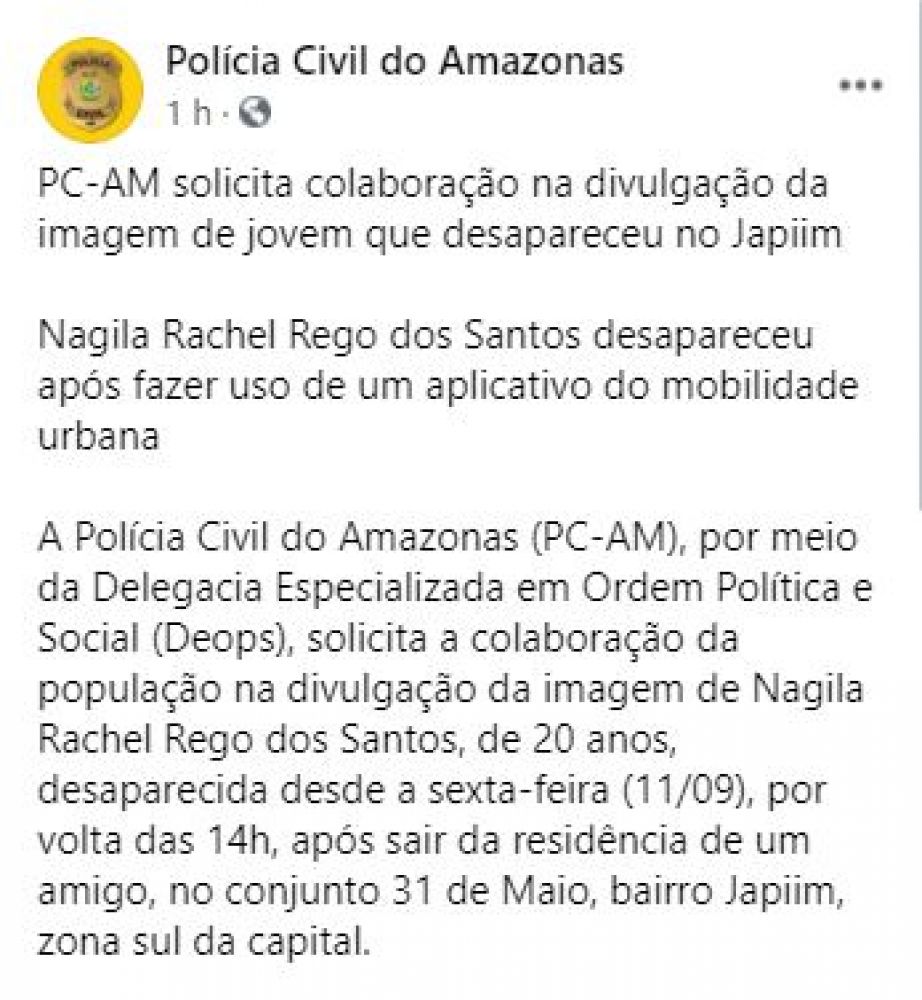Image resolution: width=922 pixels, height=1000 pixels.
Task: Click the text "Delegacia Especializada"
Action: point(299,589)
